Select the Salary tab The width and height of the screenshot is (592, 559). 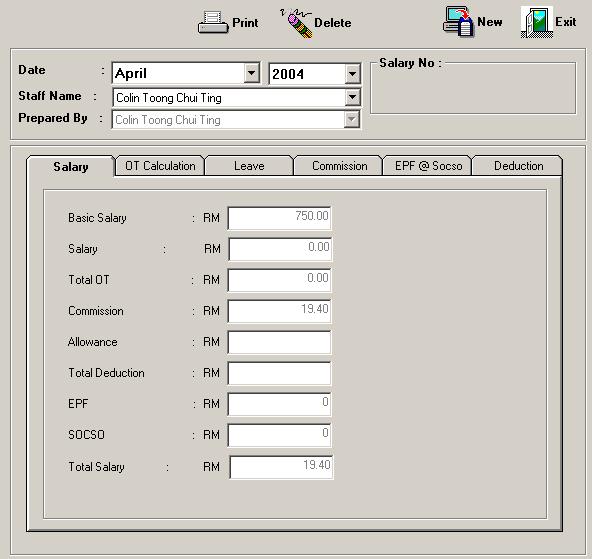tap(71, 166)
